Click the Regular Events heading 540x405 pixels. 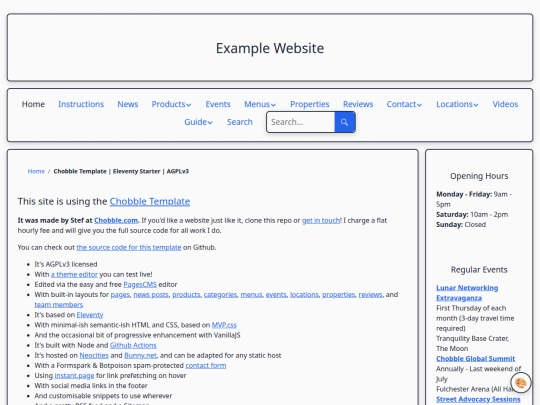(479, 270)
